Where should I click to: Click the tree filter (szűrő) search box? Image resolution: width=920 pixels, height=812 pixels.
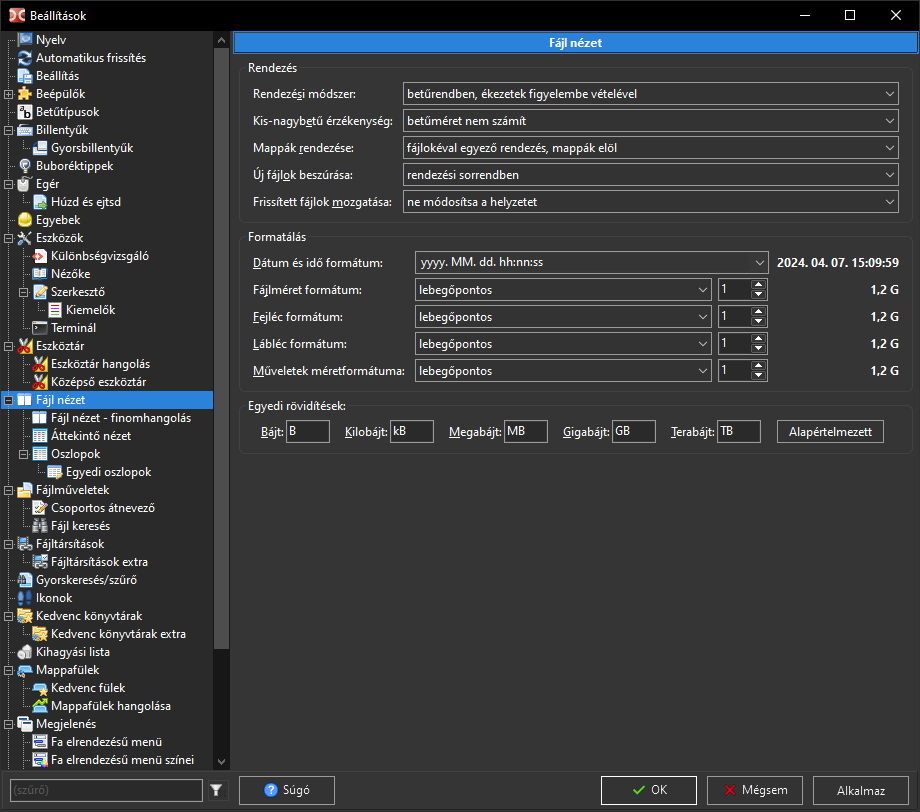click(106, 790)
